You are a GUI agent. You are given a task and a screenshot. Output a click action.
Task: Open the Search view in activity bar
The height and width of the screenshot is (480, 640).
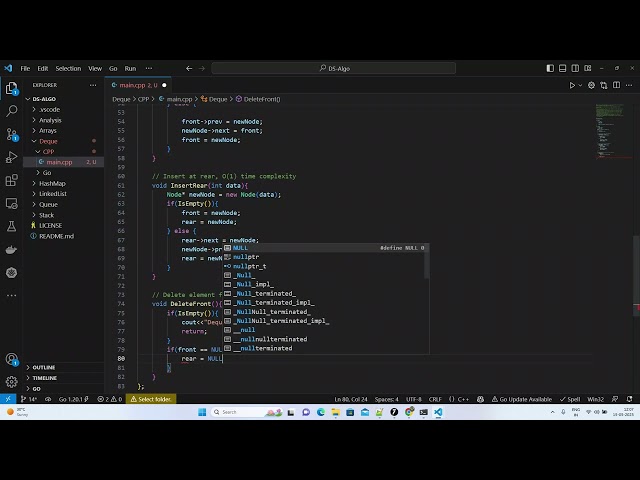tap(11, 111)
